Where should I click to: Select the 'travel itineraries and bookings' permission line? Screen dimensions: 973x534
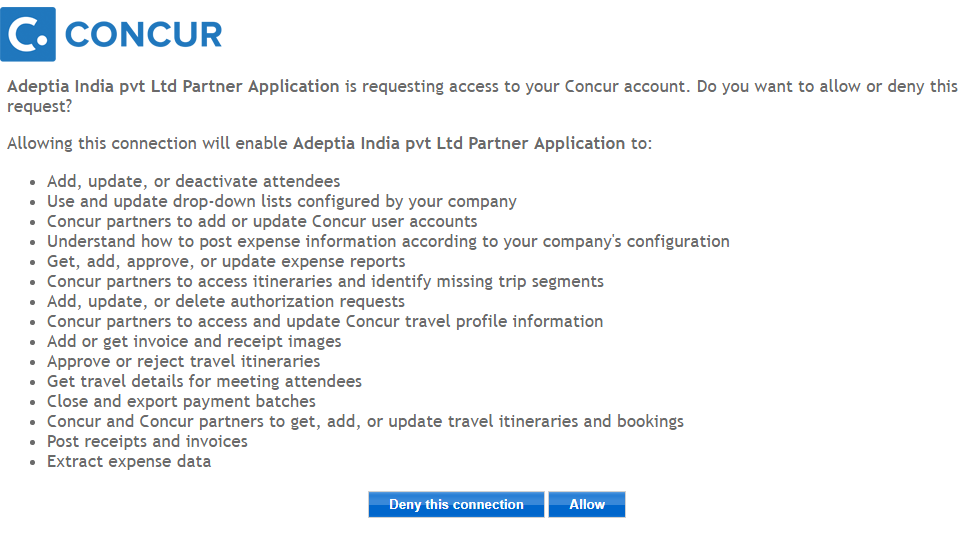365,422
